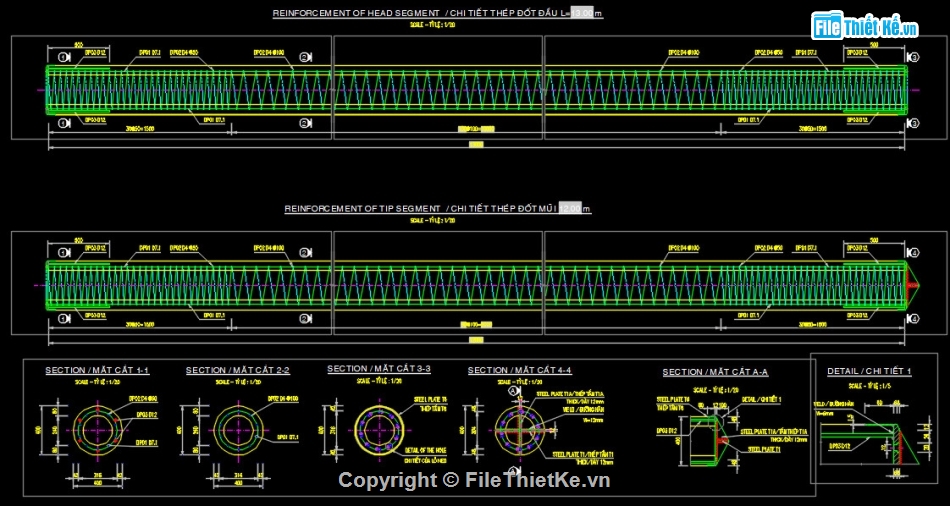This screenshot has height=506, width=950.
Task: Click the "SECTION / MẶT CẮT 1-1" heading
Action: pos(97,370)
